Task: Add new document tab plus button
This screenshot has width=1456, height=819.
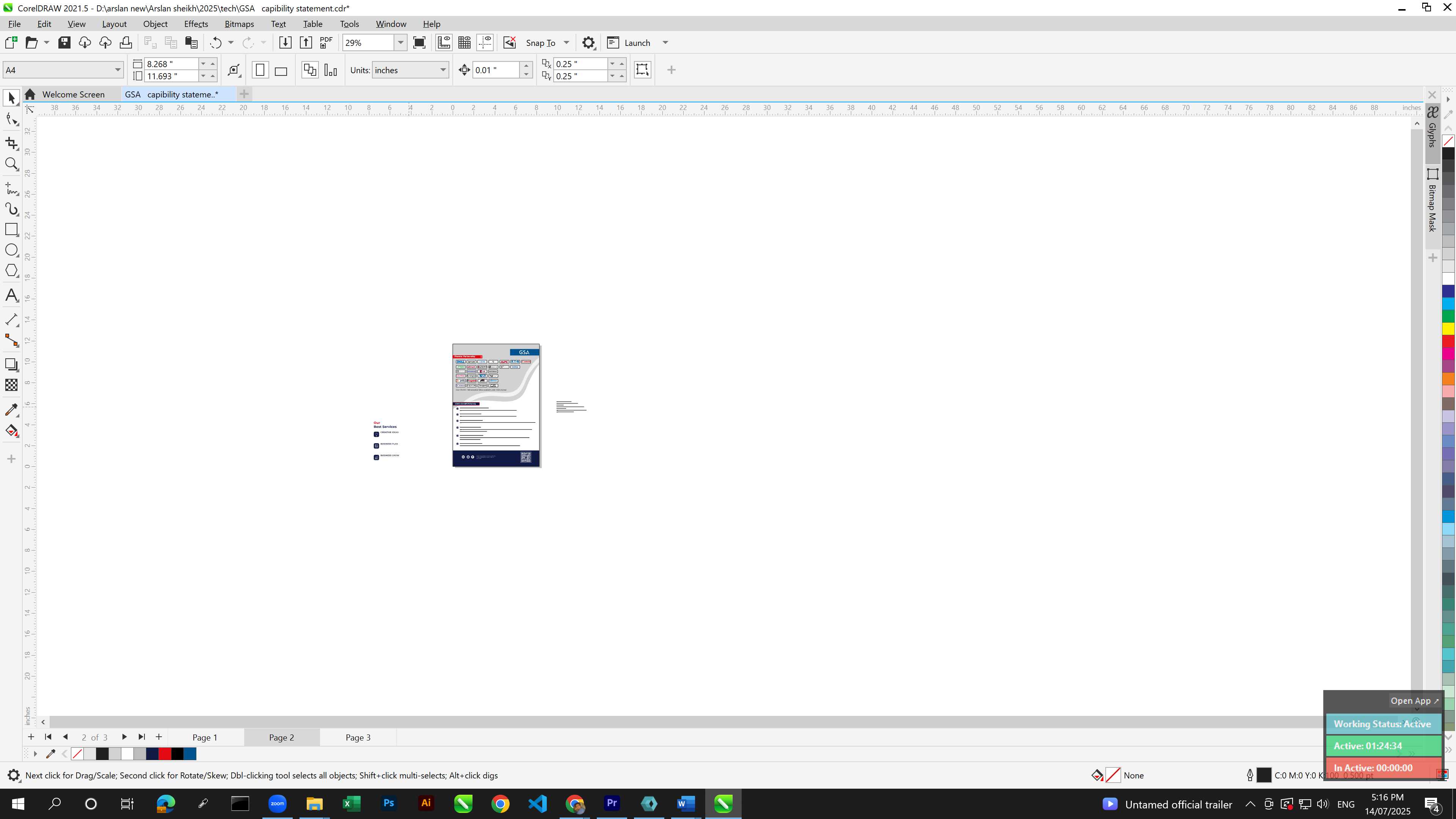Action: pos(244,94)
